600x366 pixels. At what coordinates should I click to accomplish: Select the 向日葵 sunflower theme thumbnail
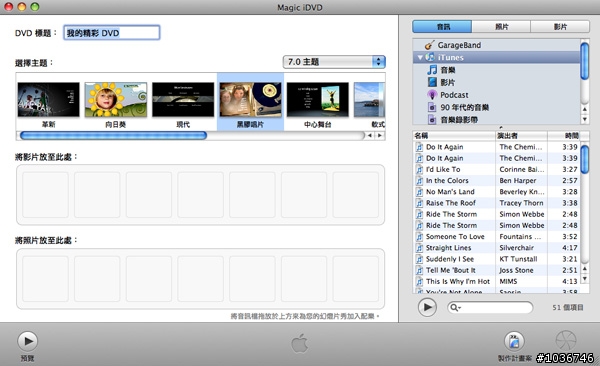pyautogui.click(x=116, y=100)
